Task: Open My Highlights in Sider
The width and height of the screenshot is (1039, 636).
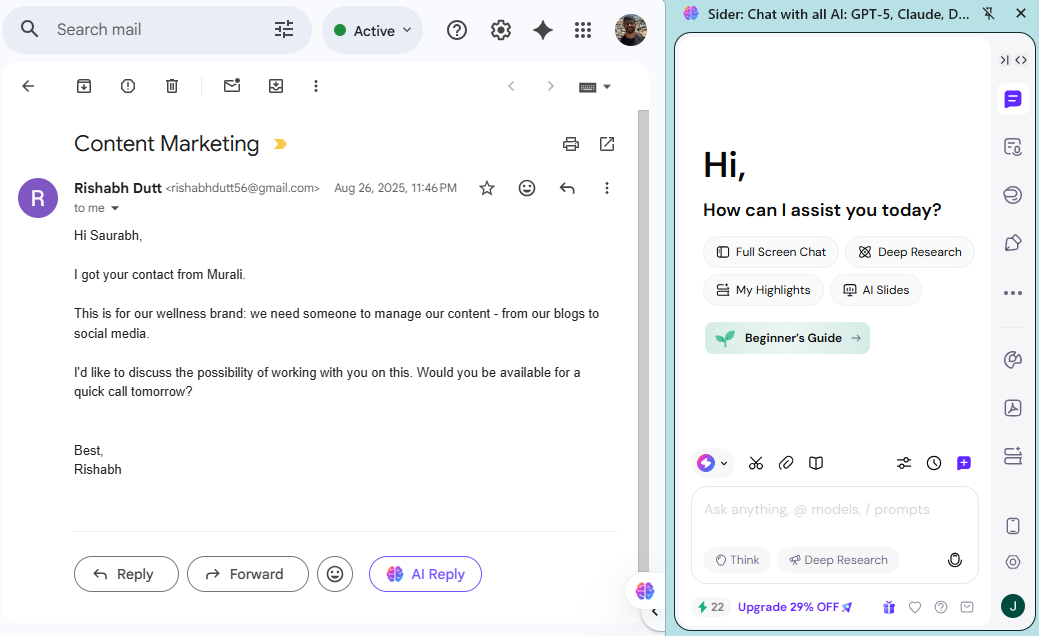Action: (763, 290)
